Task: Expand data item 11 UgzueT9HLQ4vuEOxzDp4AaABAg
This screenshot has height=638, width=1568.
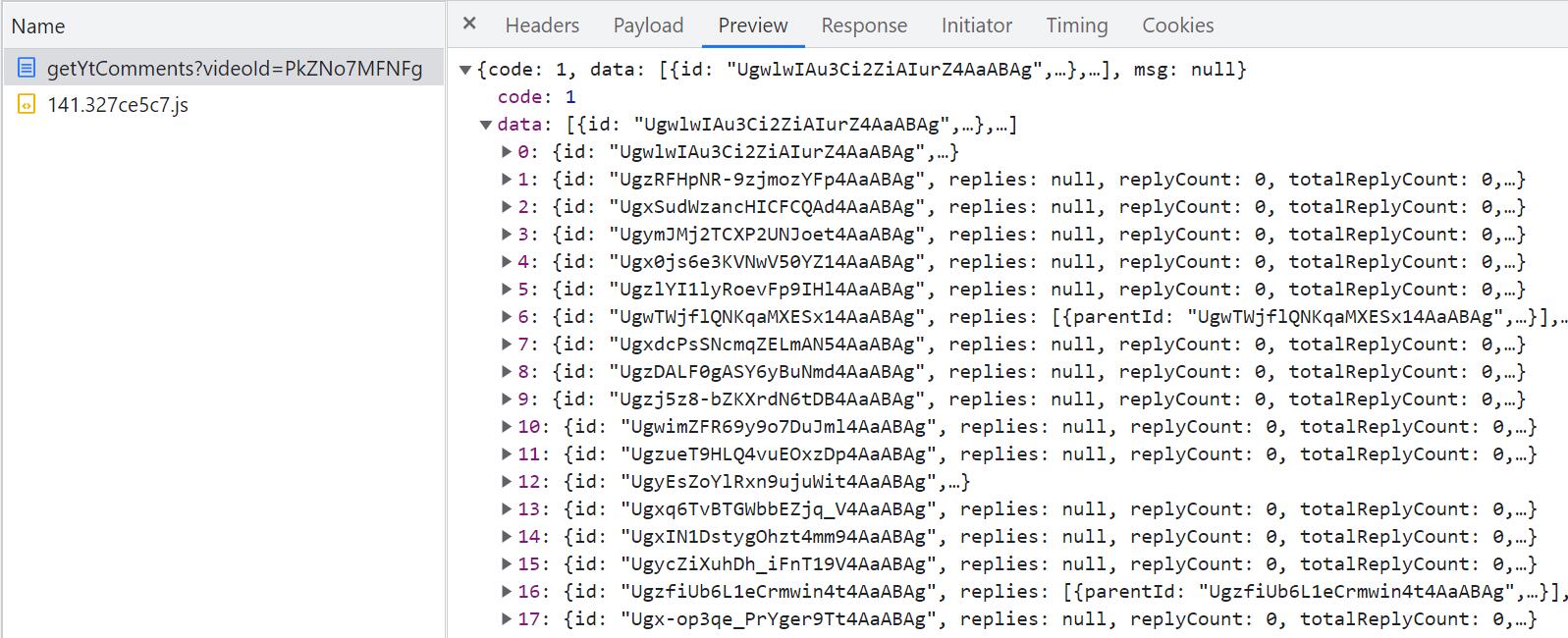Action: (x=507, y=454)
